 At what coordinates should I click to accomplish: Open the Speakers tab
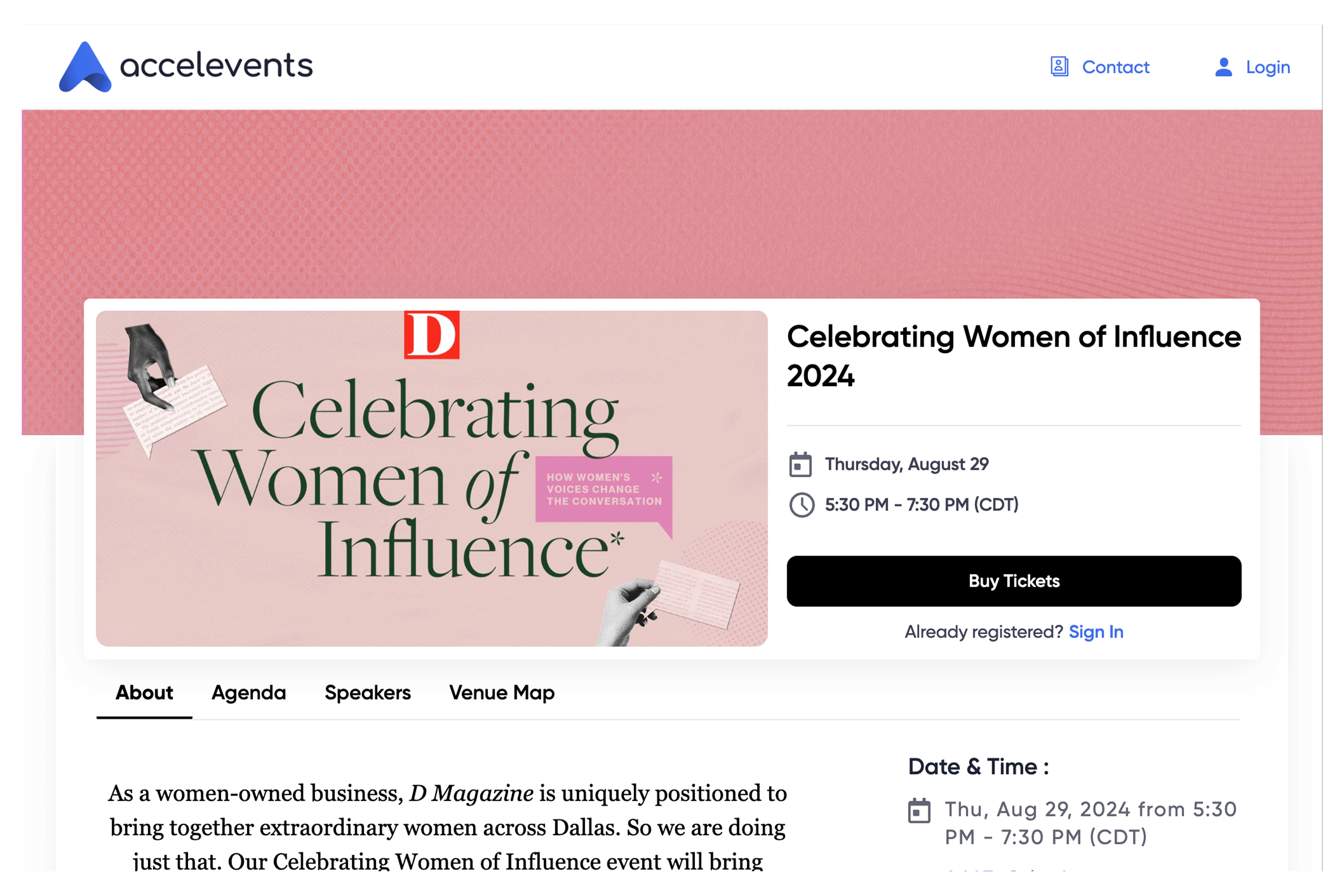(367, 693)
